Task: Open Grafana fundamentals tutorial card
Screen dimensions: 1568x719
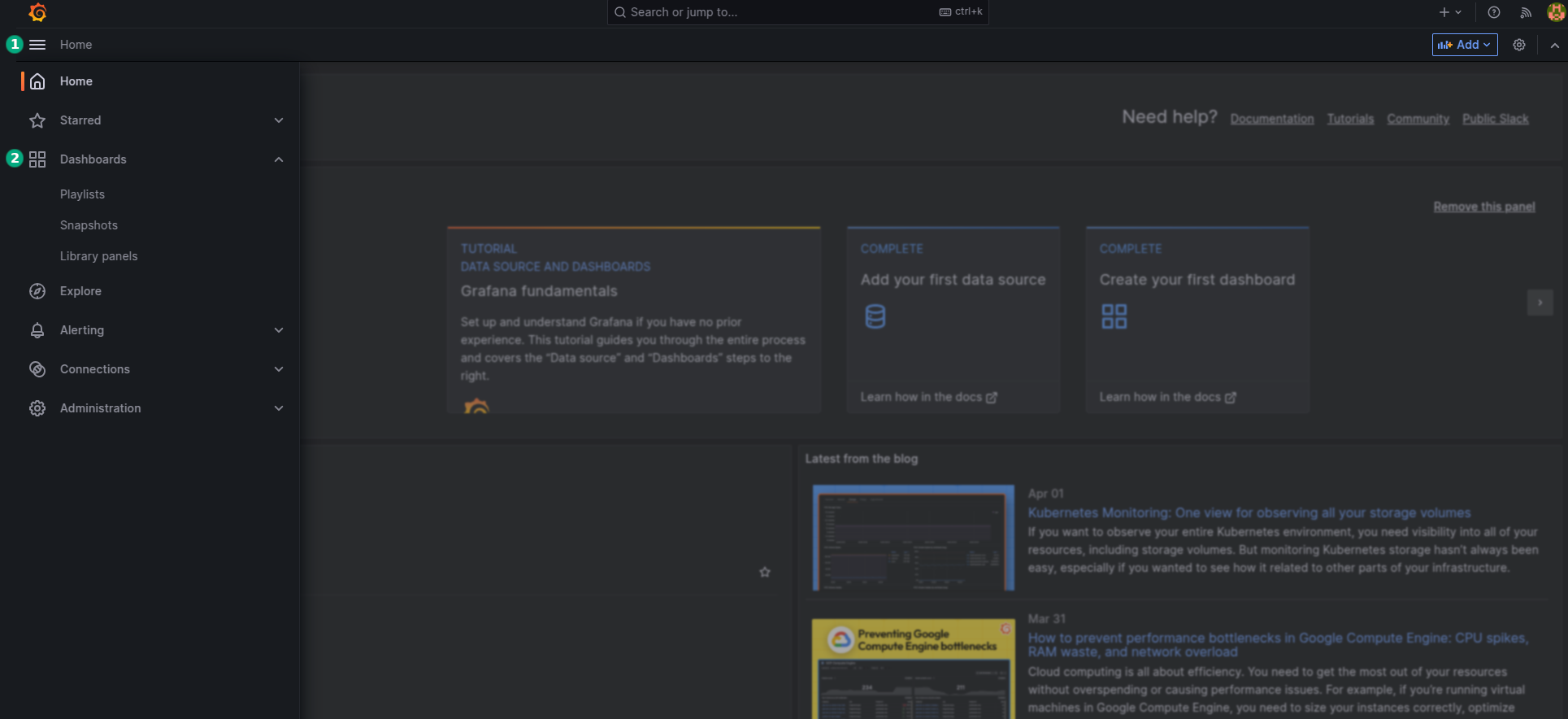Action: pos(633,320)
